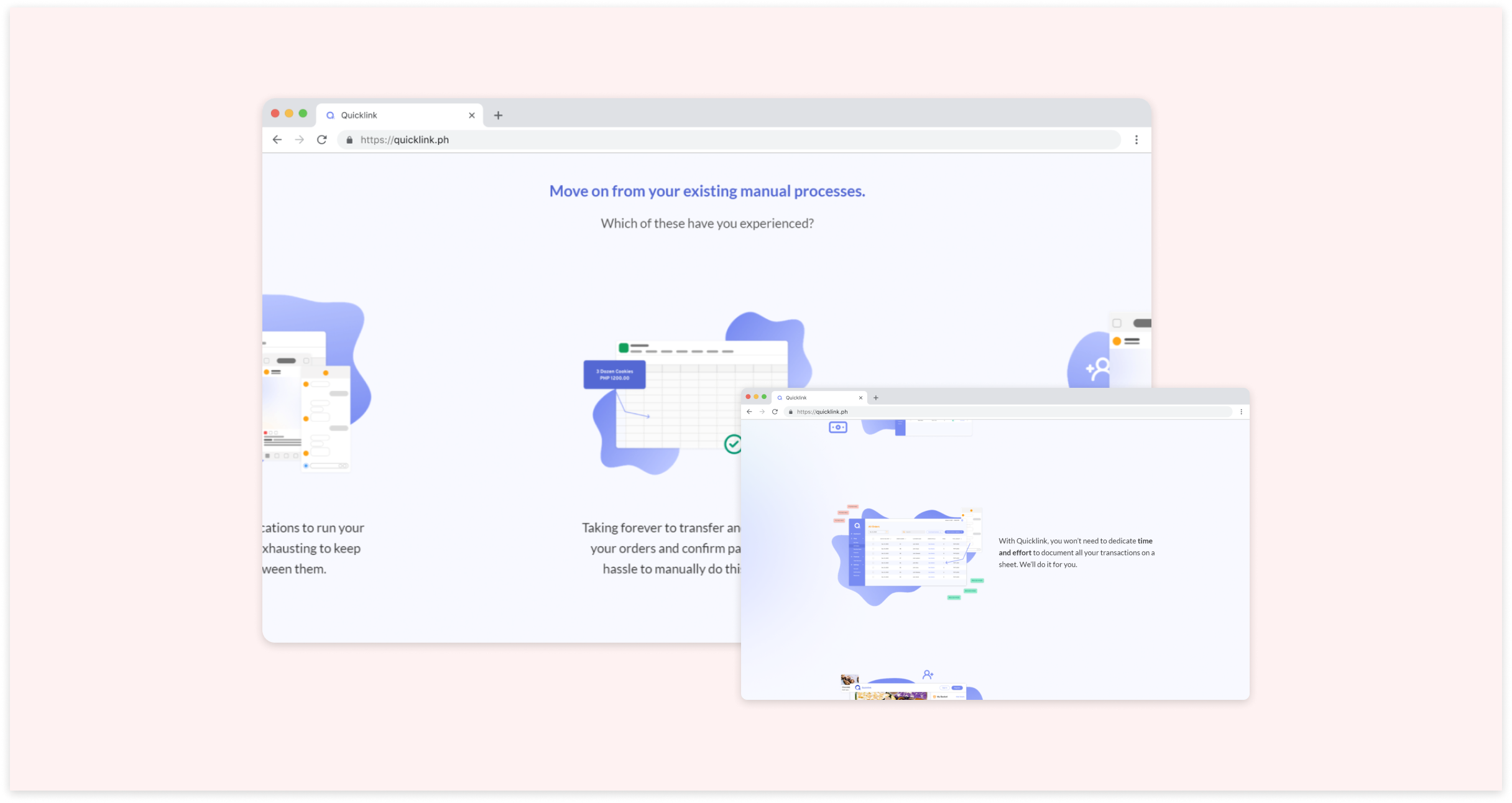Open three-dot menu of large browser window
This screenshot has height=803, width=1512.
click(1136, 140)
